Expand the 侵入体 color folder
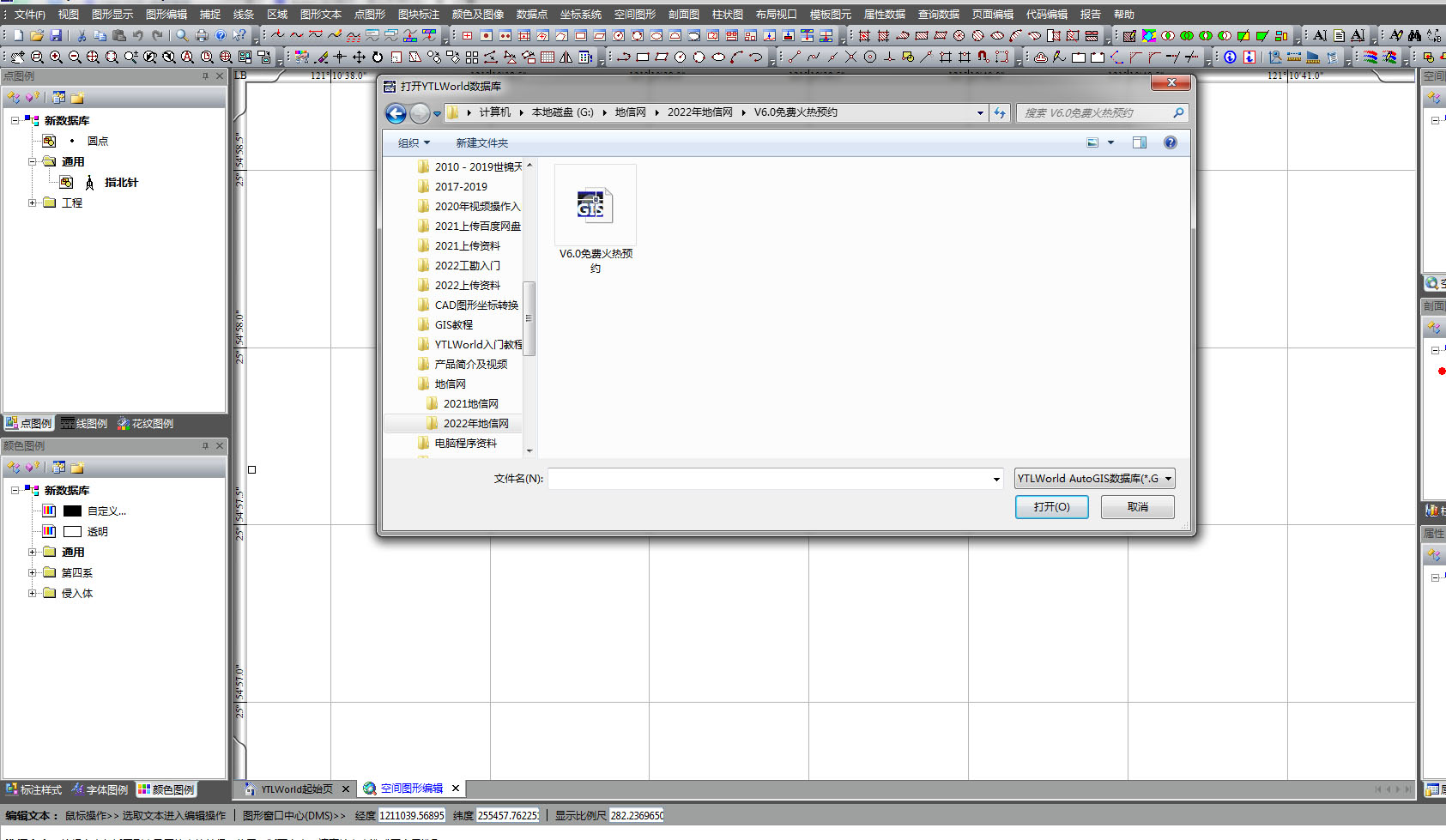Image resolution: width=1446 pixels, height=840 pixels. point(32,593)
